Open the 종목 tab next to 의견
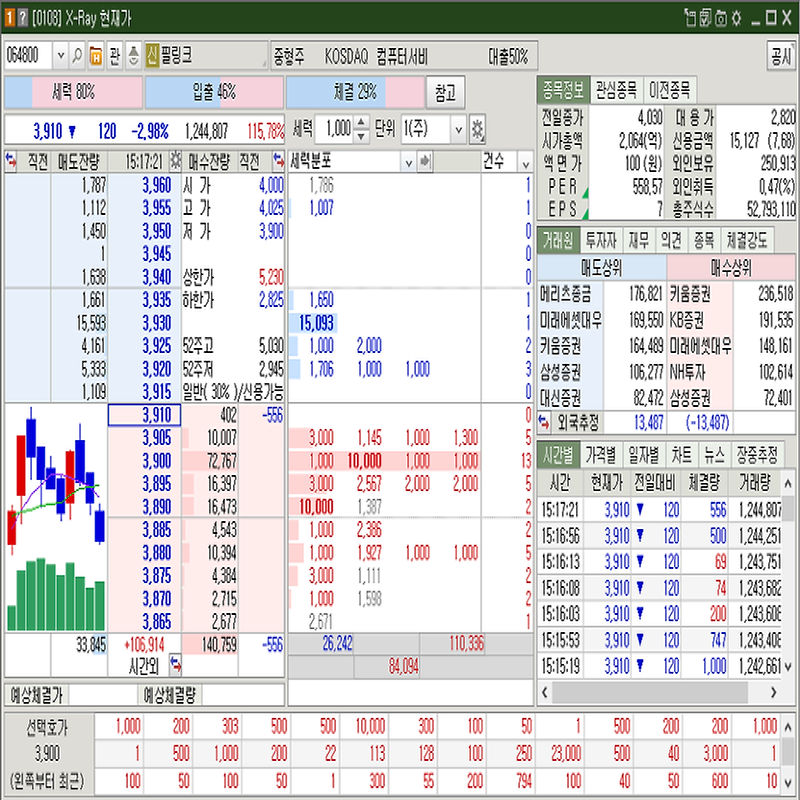 coord(704,240)
